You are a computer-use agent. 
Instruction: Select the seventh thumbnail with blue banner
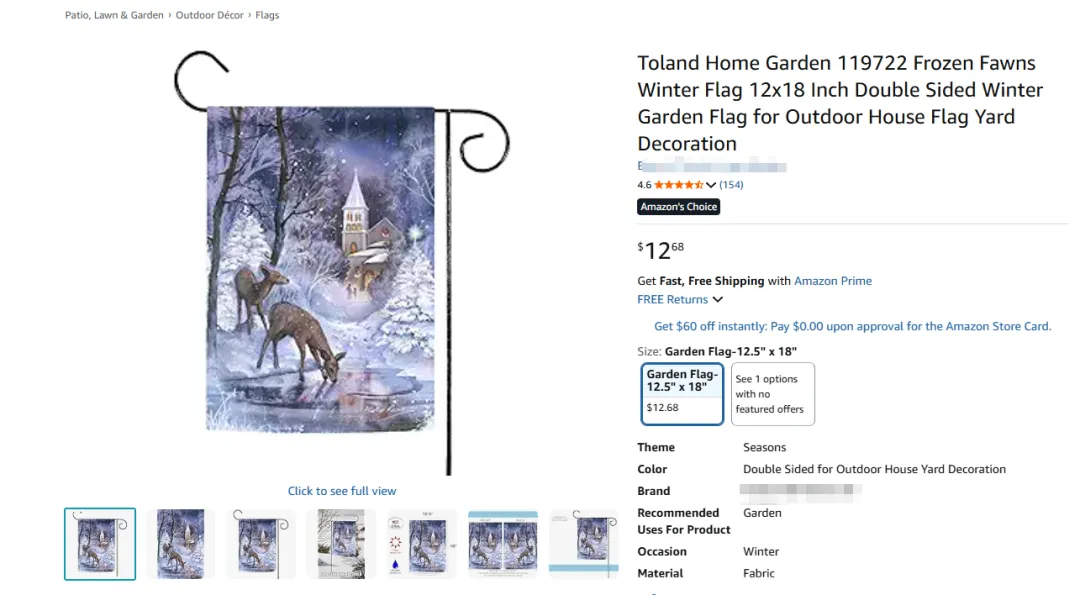583,544
